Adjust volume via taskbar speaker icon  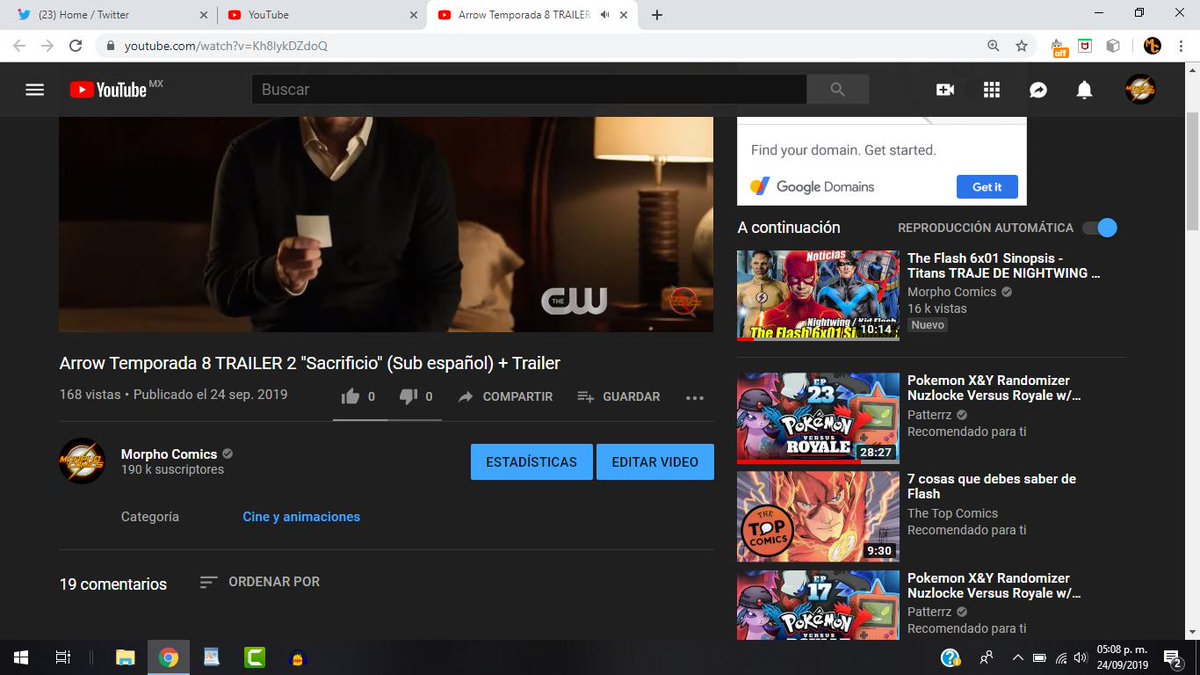tap(1080, 658)
